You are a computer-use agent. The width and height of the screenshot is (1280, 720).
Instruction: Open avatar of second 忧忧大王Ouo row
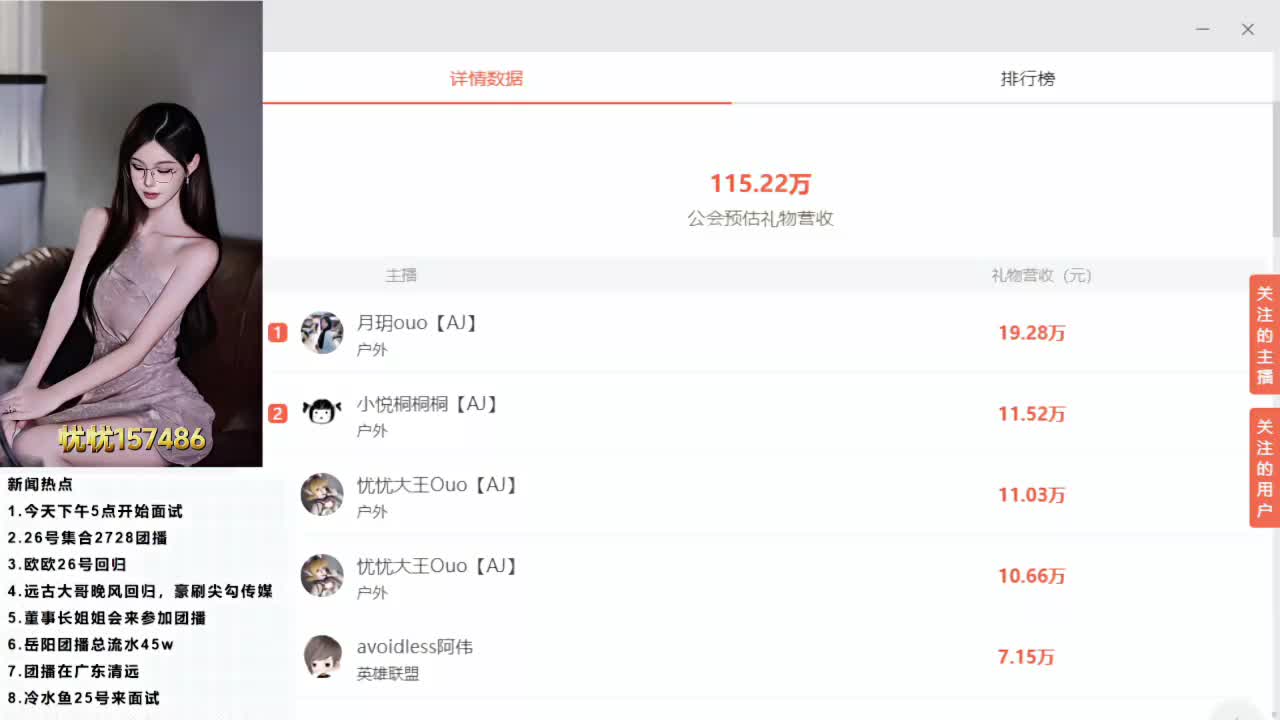pos(322,575)
